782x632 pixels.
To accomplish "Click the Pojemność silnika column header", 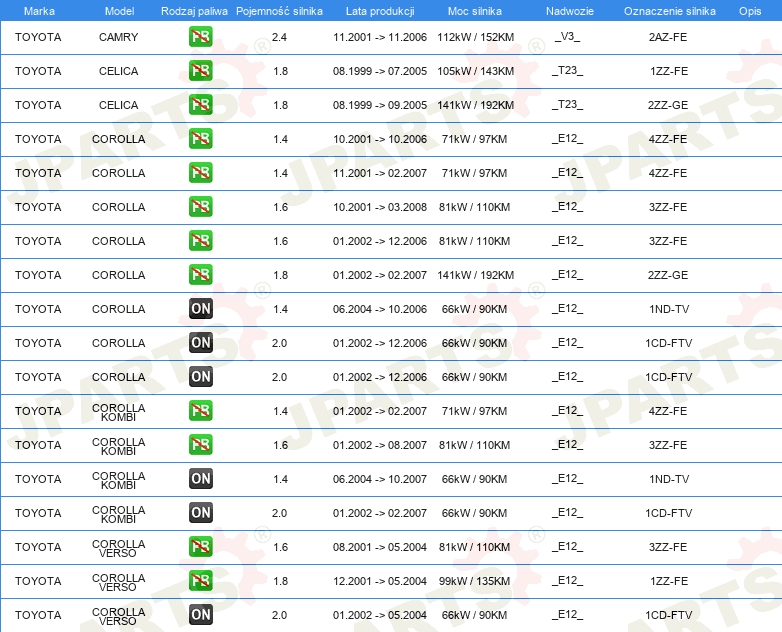I will pyautogui.click(x=279, y=11).
